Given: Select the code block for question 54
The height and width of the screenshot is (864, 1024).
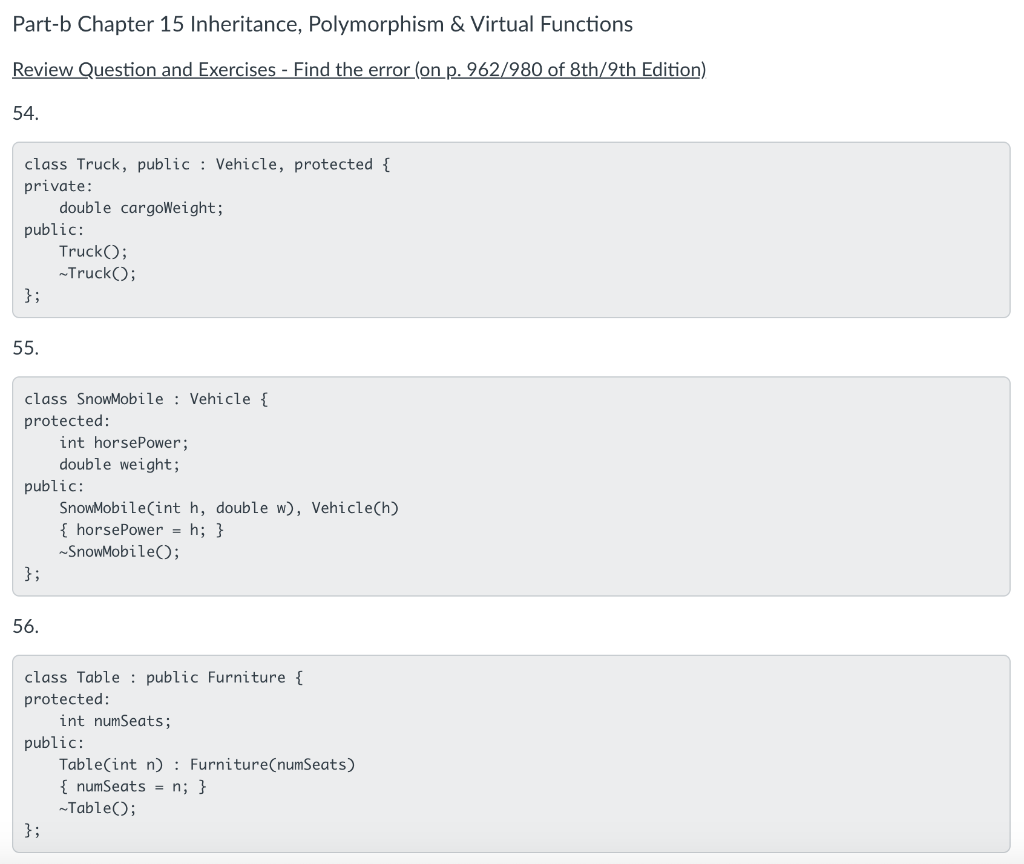Looking at the screenshot, I should tap(512, 228).
